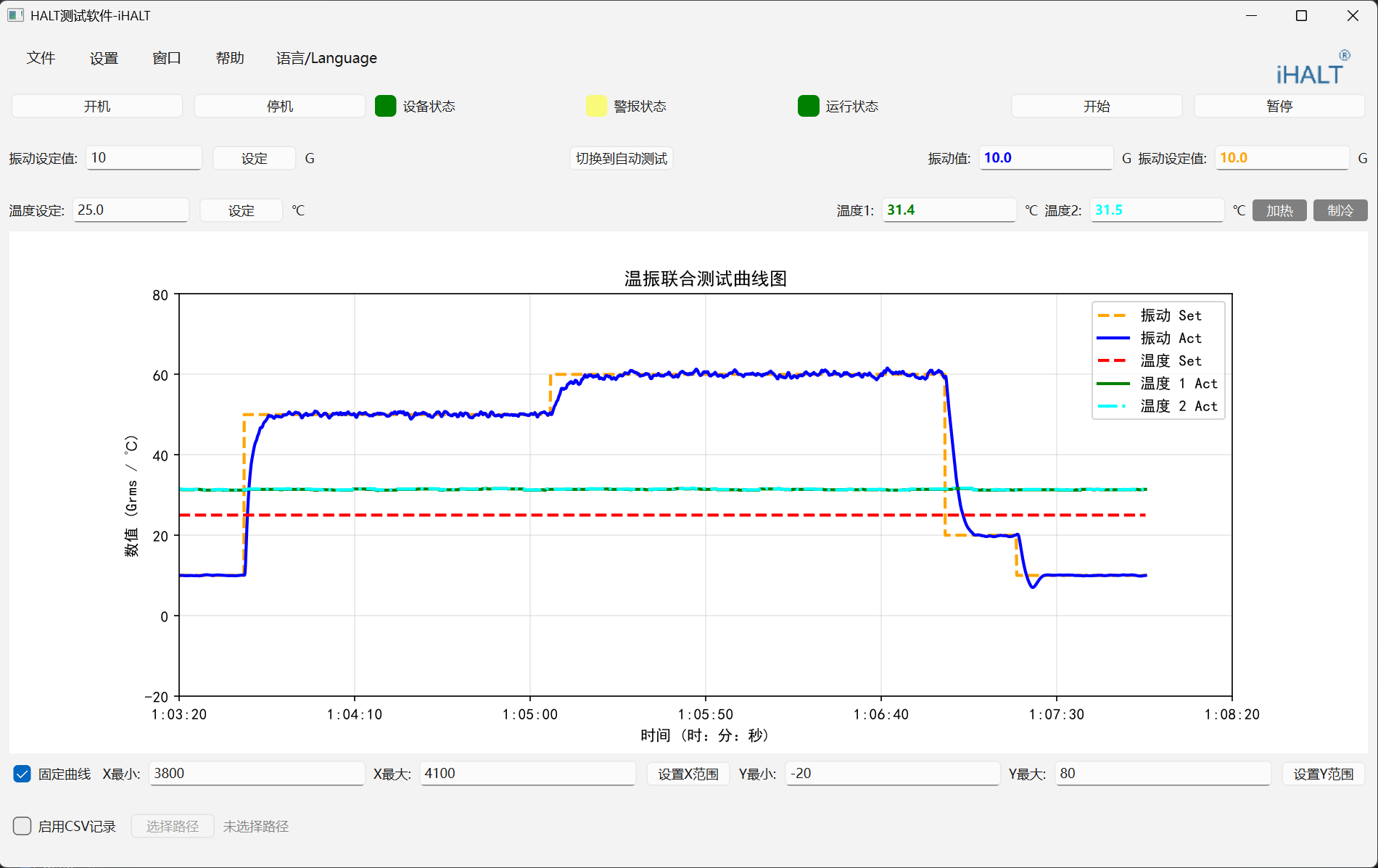Click the yellow 警报状态 alarm indicator
Image resolution: width=1378 pixels, height=868 pixels.
[596, 106]
